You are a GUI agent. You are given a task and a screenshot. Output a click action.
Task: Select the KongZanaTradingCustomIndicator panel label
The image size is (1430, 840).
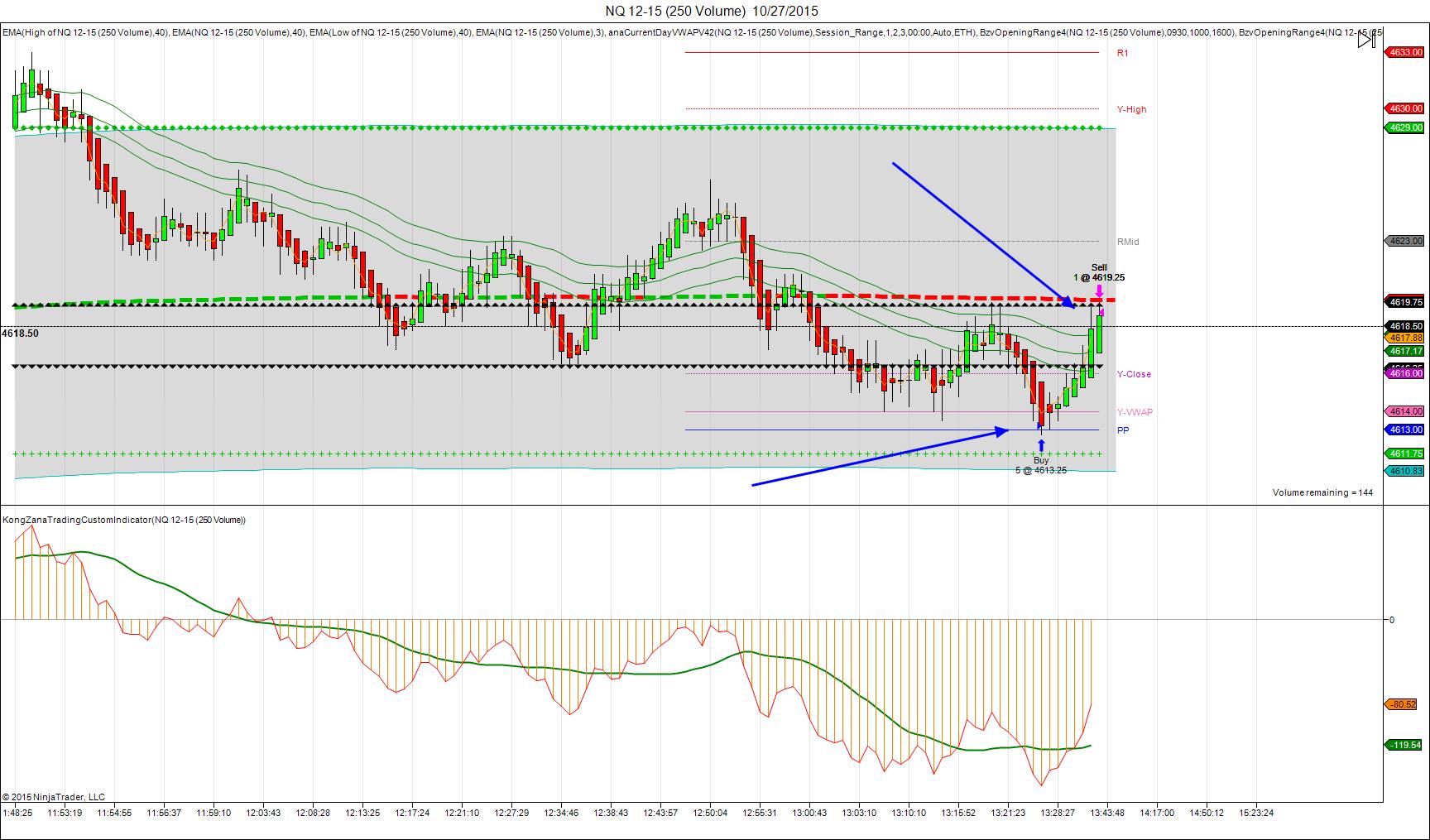coord(124,520)
